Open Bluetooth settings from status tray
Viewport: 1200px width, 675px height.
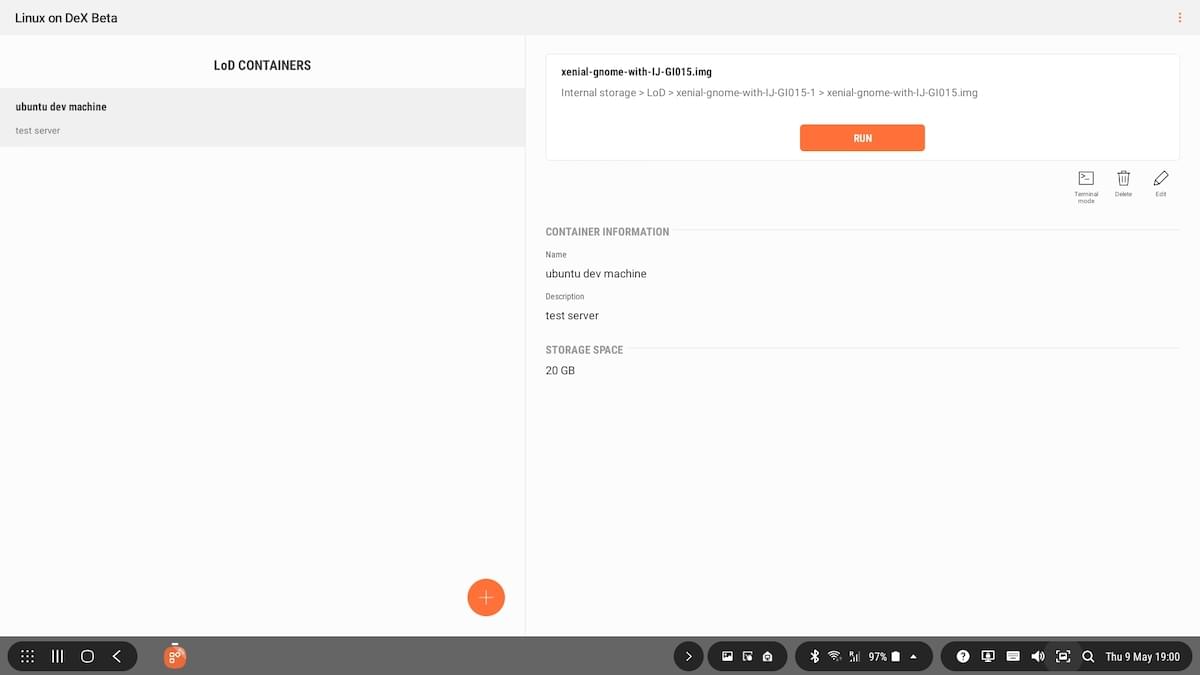click(814, 656)
